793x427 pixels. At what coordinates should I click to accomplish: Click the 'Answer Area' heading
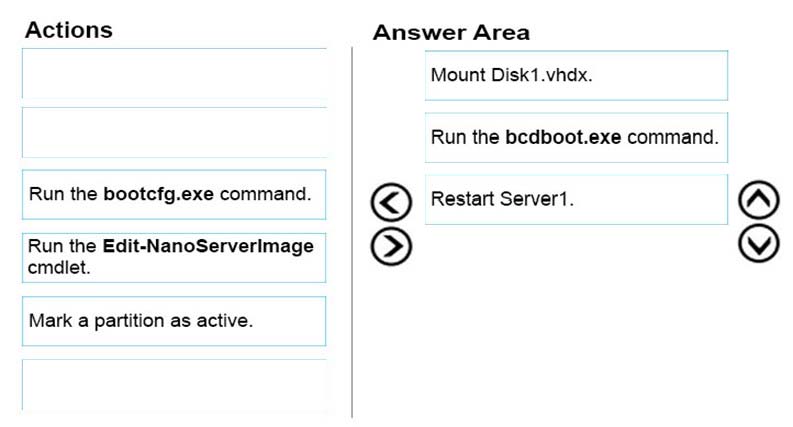click(x=451, y=32)
